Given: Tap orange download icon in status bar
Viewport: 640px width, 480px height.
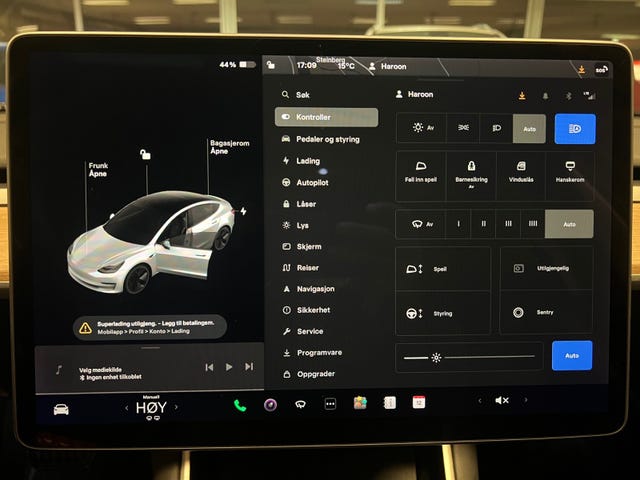Looking at the screenshot, I should click(x=582, y=70).
